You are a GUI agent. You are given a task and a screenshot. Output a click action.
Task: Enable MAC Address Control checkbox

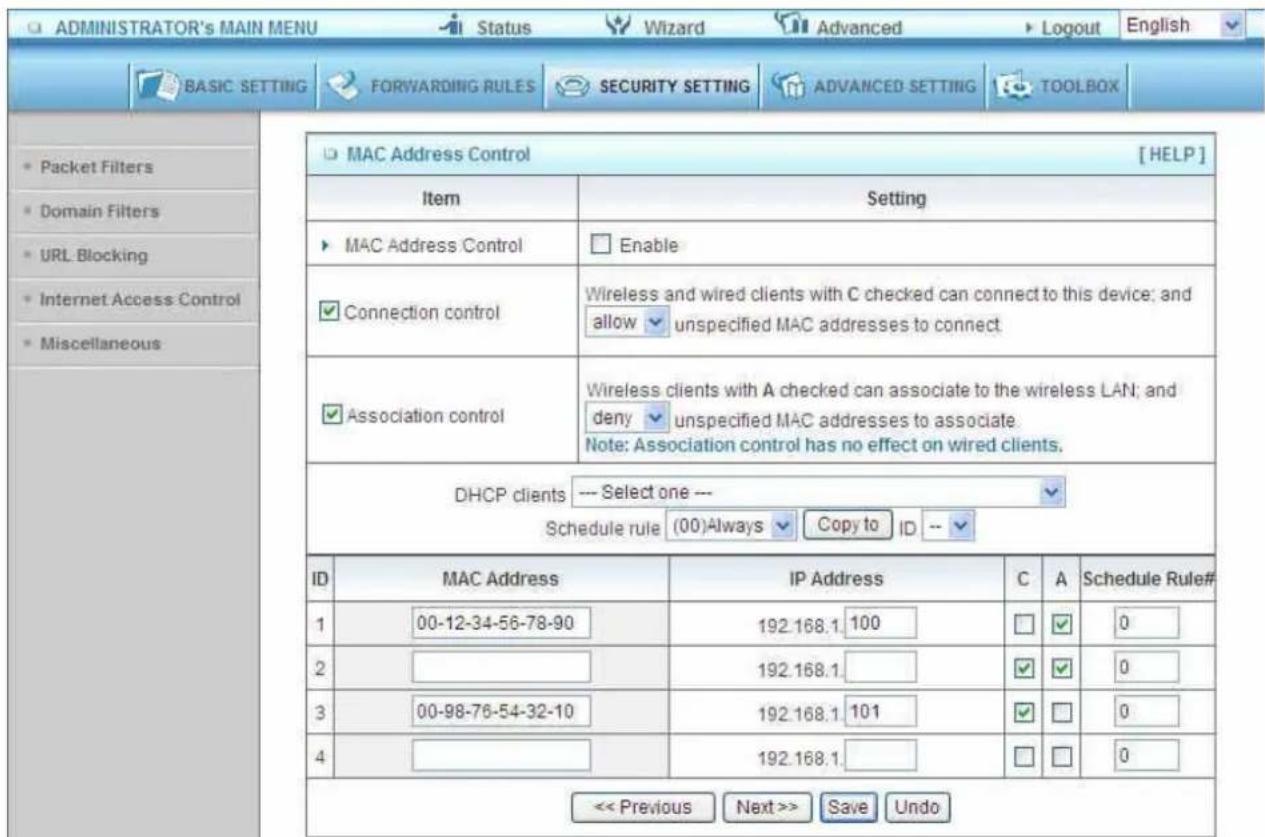tap(601, 245)
